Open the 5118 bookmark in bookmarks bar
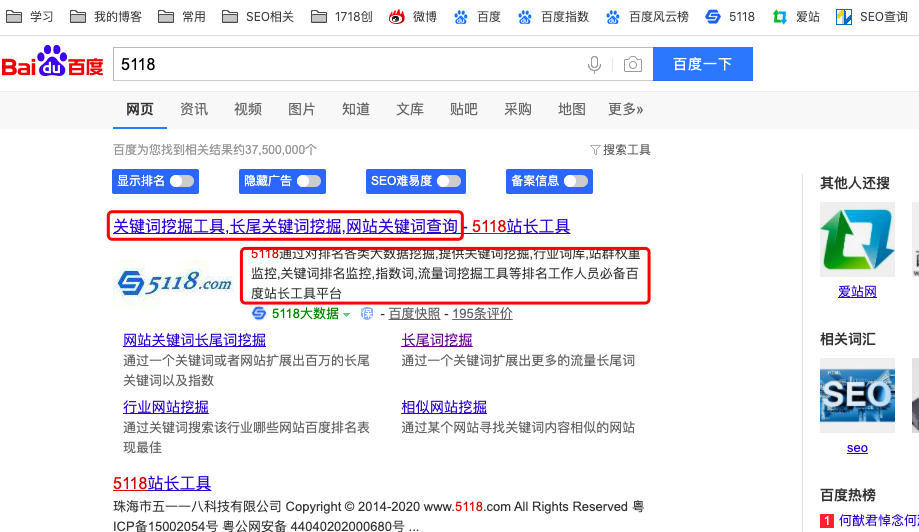The width and height of the screenshot is (919, 532). [730, 16]
